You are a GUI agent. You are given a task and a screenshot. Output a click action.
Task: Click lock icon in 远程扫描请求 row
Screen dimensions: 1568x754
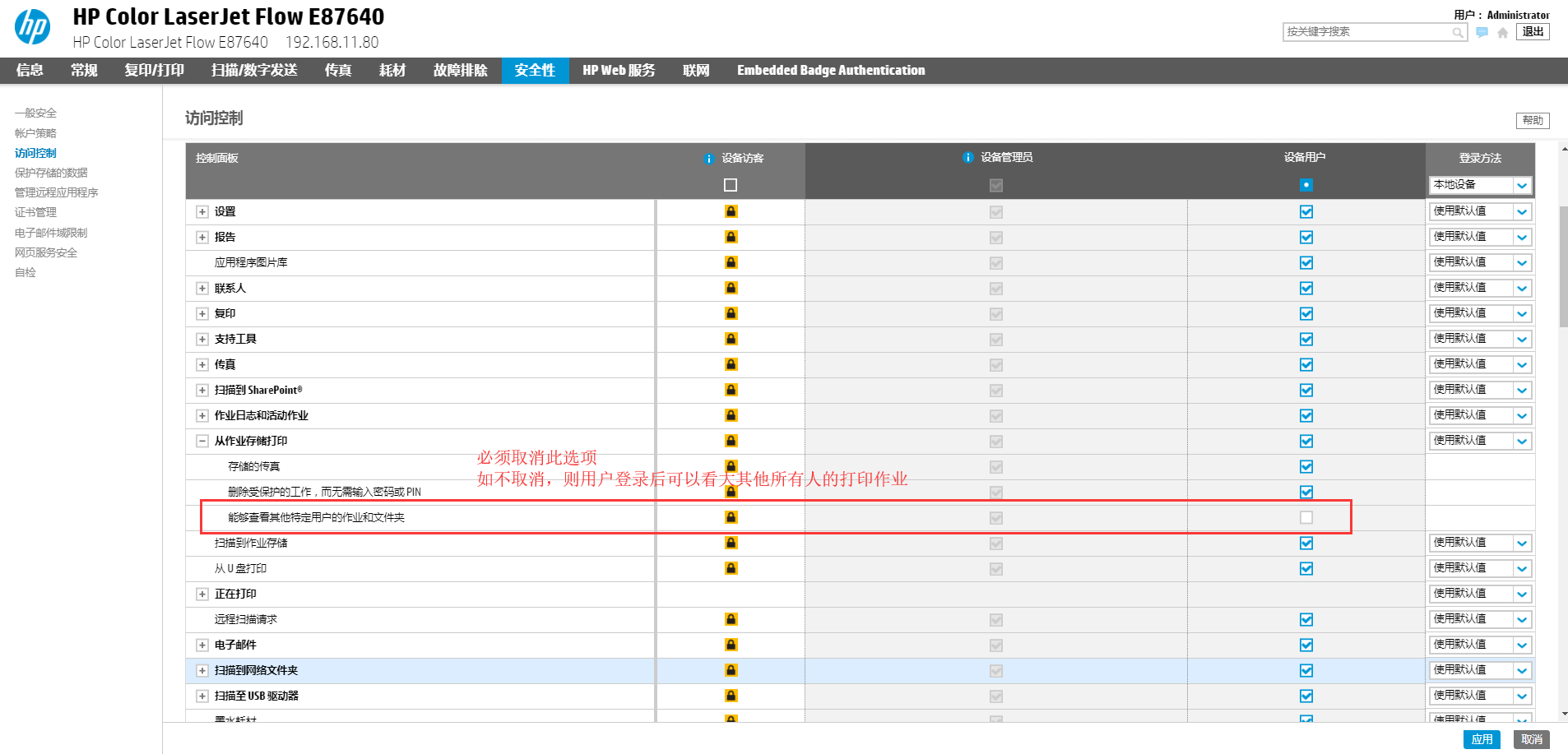tap(731, 619)
